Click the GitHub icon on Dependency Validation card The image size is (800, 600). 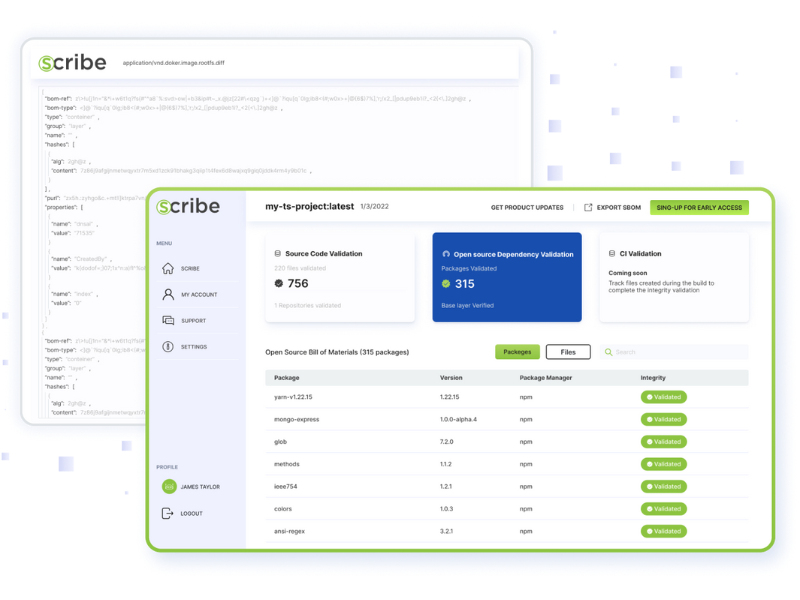pyautogui.click(x=445, y=254)
